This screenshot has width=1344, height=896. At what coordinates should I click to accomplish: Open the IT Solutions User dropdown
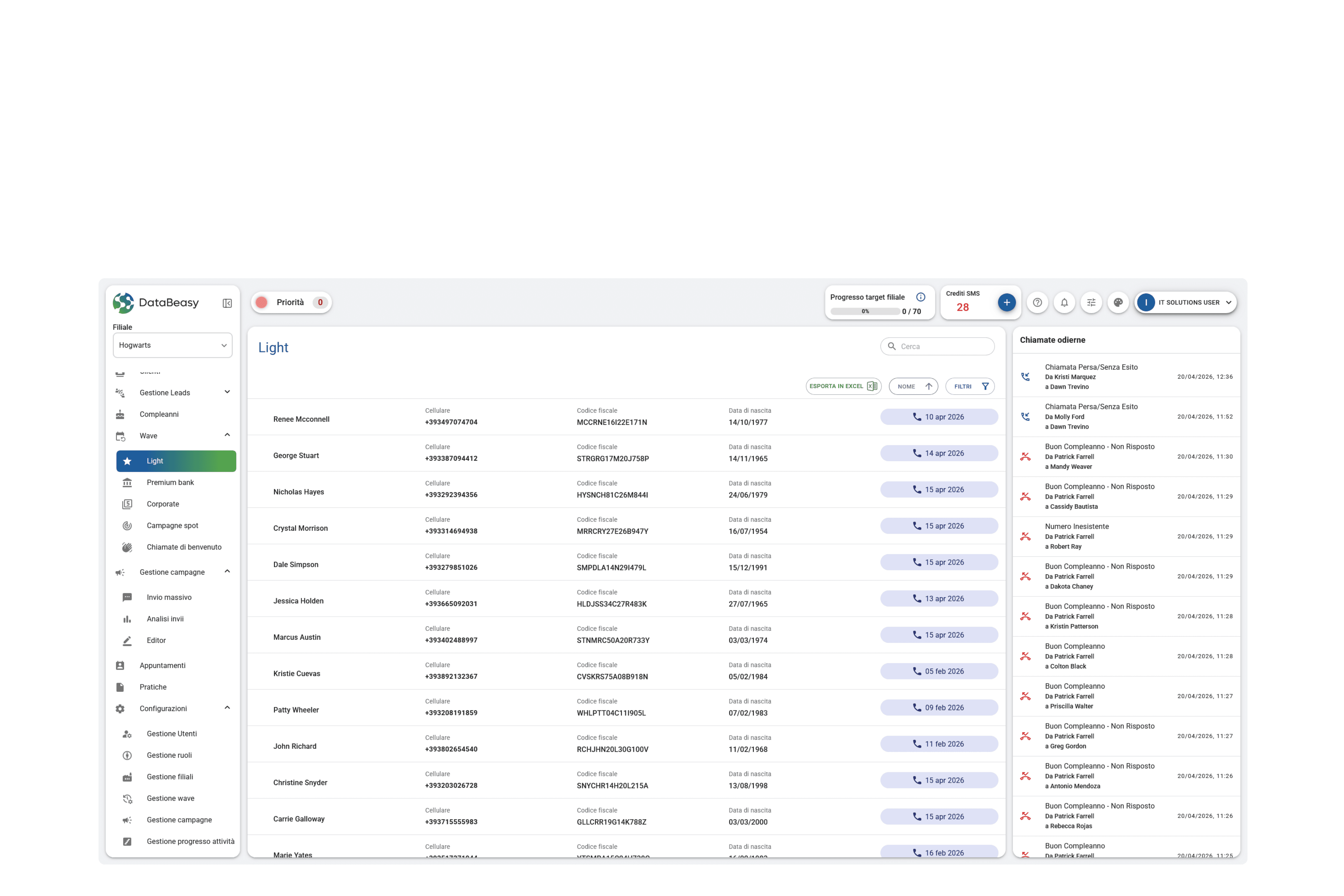pos(1186,302)
